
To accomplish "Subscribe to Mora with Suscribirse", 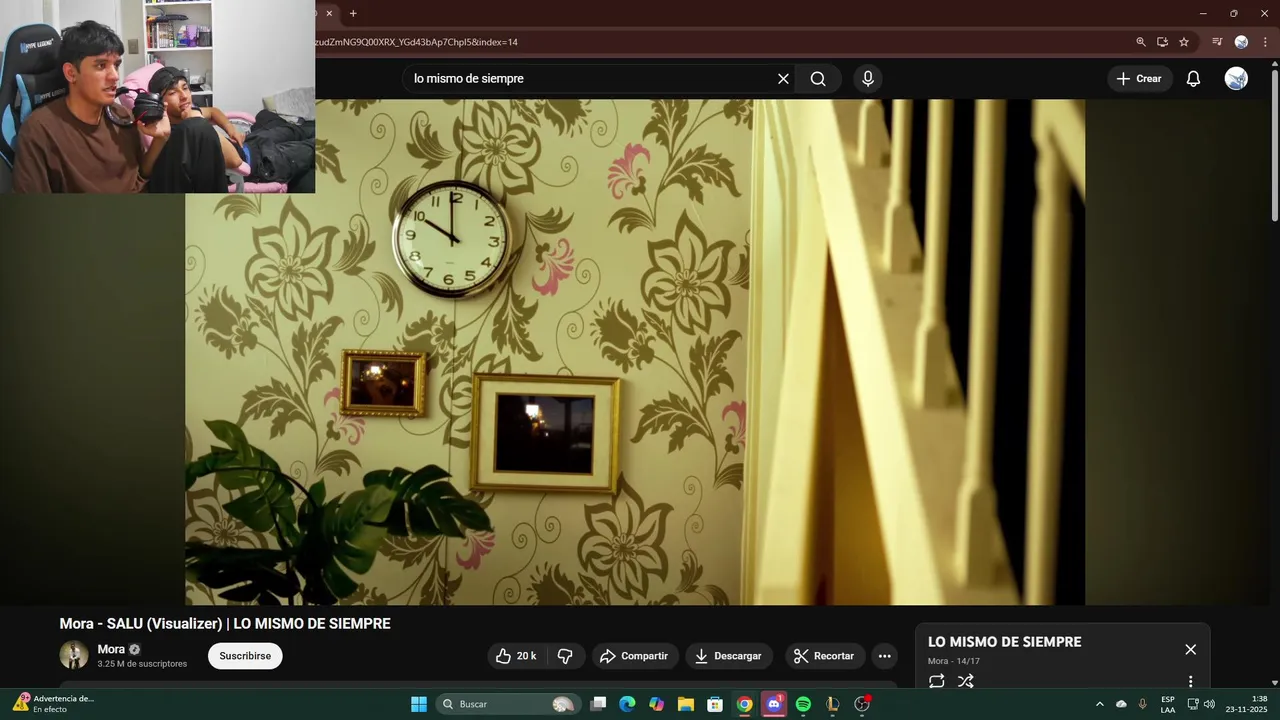I will pos(245,656).
